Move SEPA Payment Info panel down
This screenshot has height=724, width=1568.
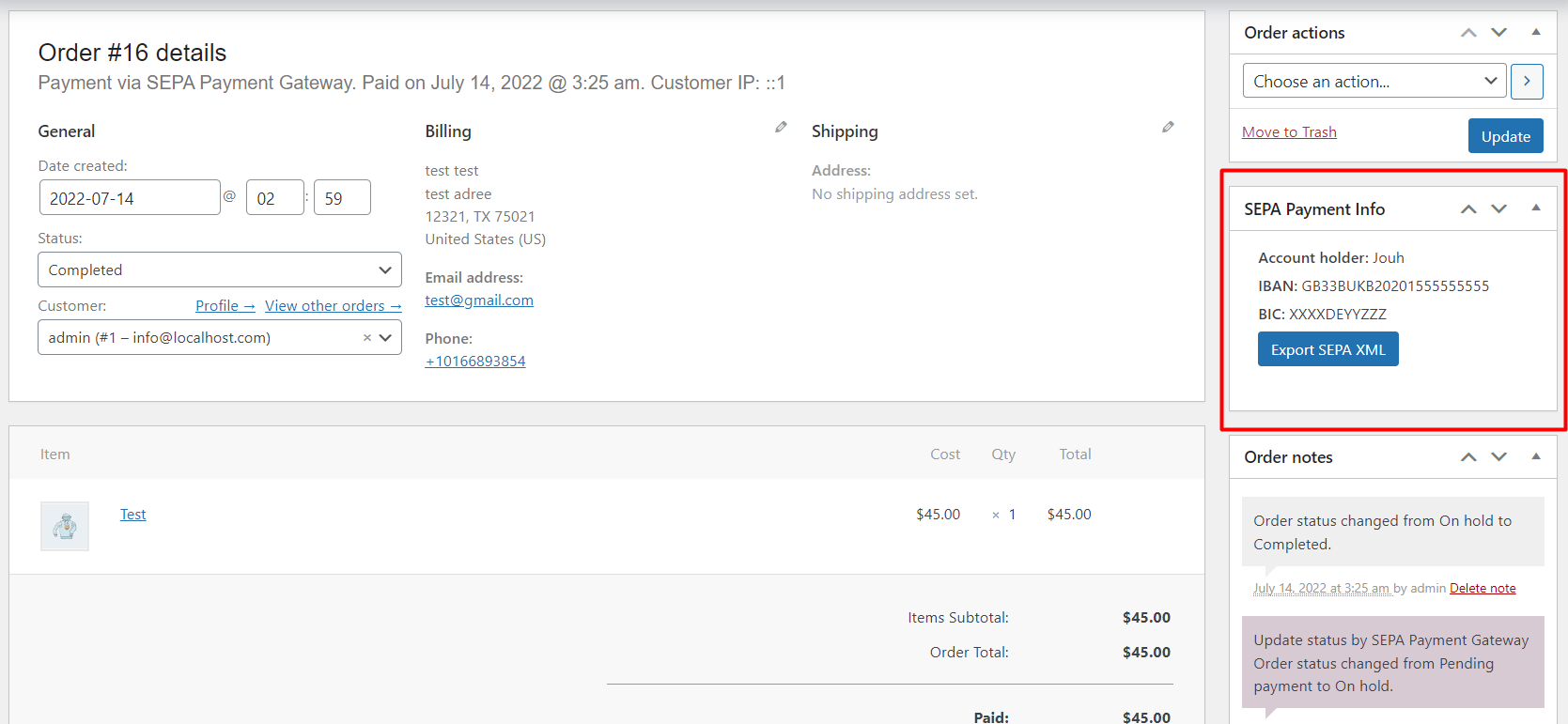click(x=1499, y=209)
